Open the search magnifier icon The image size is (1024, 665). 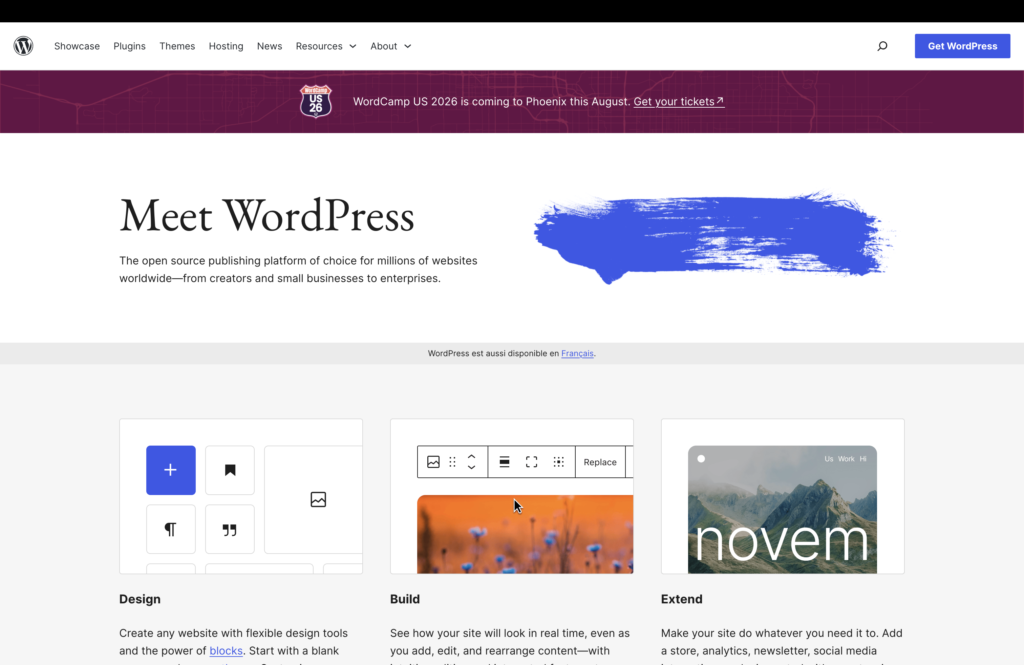point(882,46)
